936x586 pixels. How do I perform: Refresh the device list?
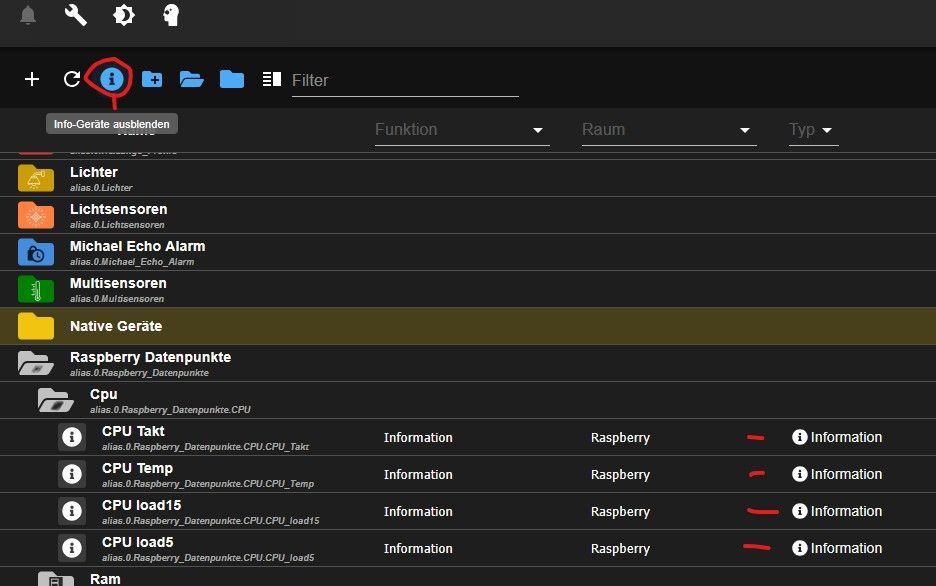(x=72, y=79)
